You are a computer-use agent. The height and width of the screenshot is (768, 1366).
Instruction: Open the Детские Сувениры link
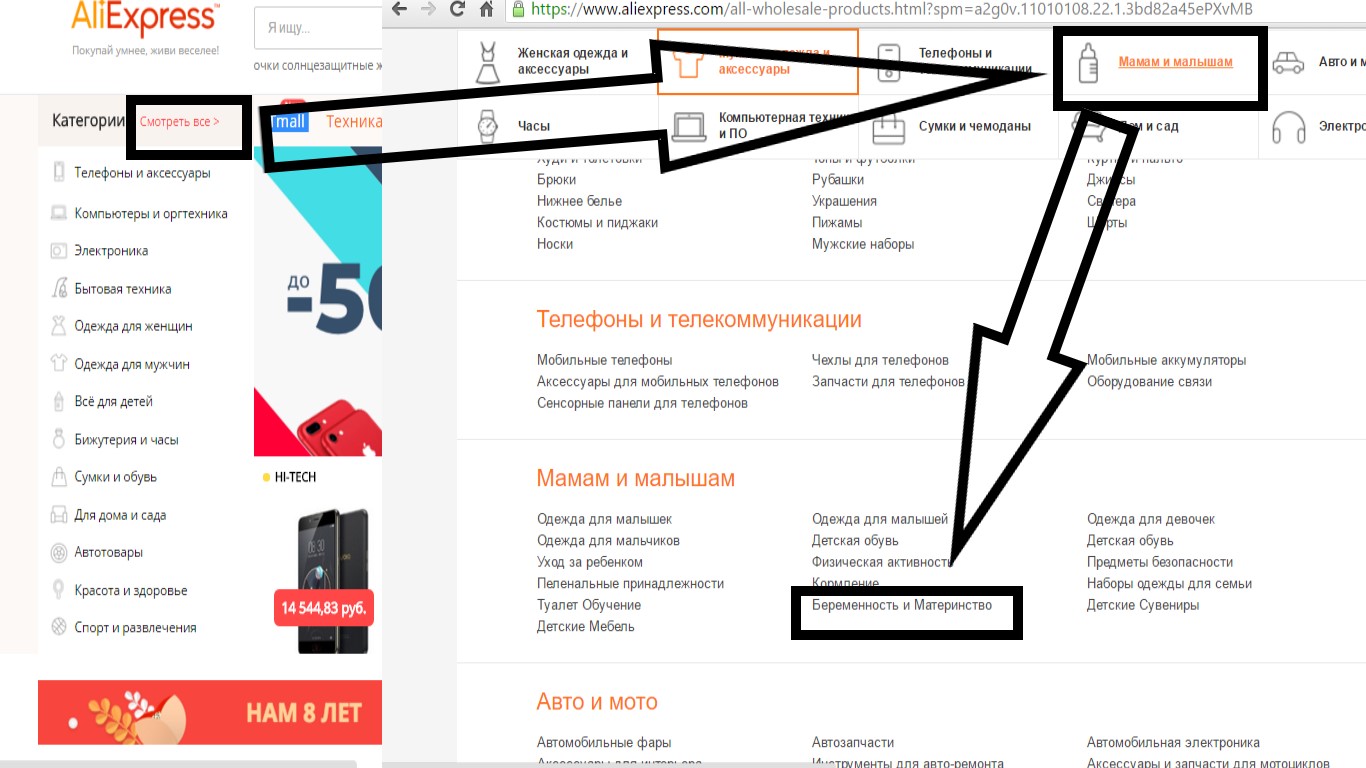(1143, 605)
